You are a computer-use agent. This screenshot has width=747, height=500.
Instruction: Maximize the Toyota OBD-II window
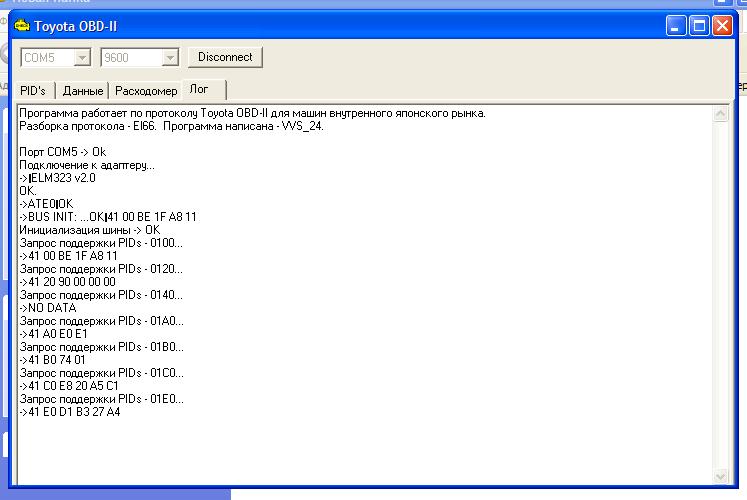click(699, 26)
